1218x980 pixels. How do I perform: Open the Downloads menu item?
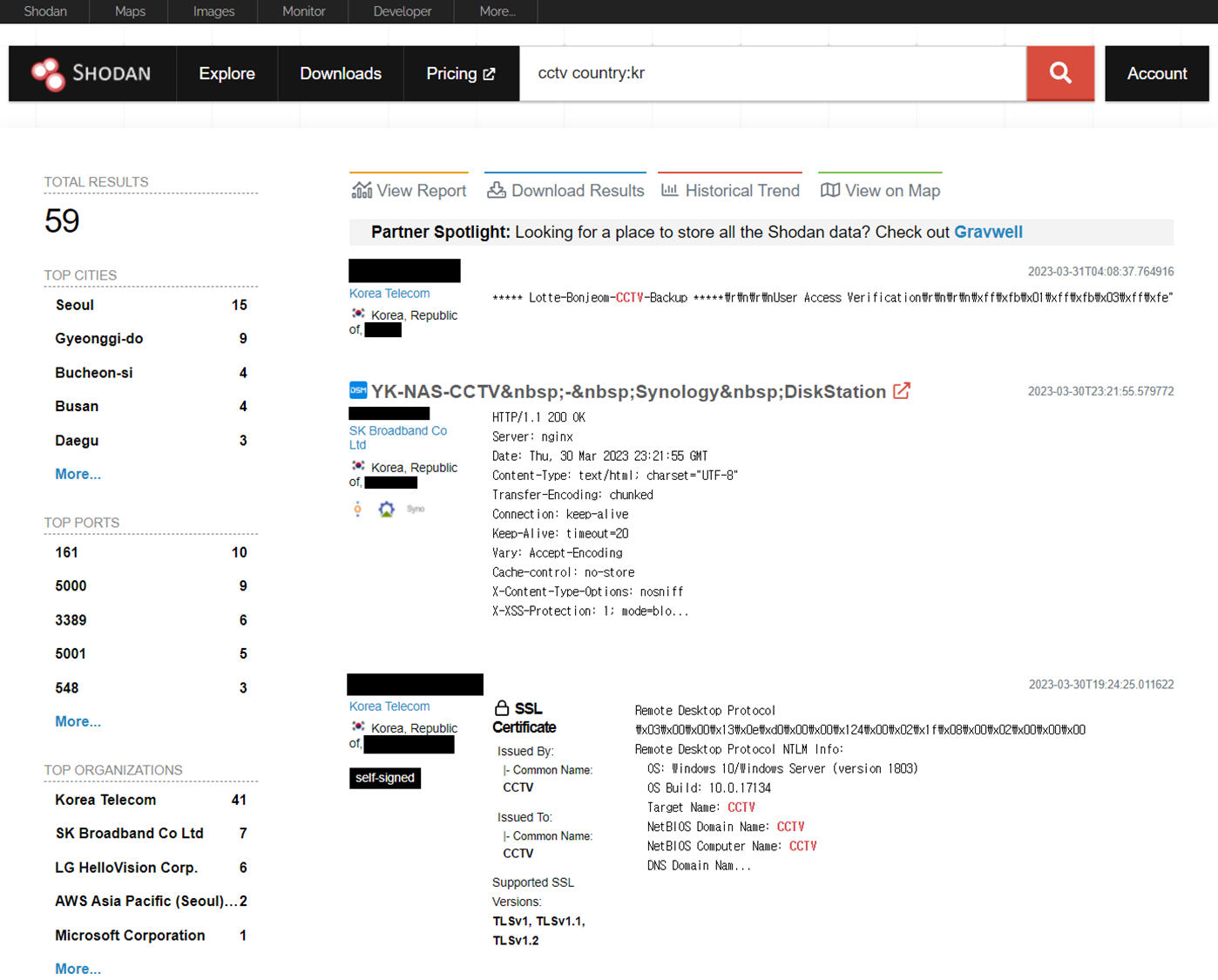coord(341,73)
